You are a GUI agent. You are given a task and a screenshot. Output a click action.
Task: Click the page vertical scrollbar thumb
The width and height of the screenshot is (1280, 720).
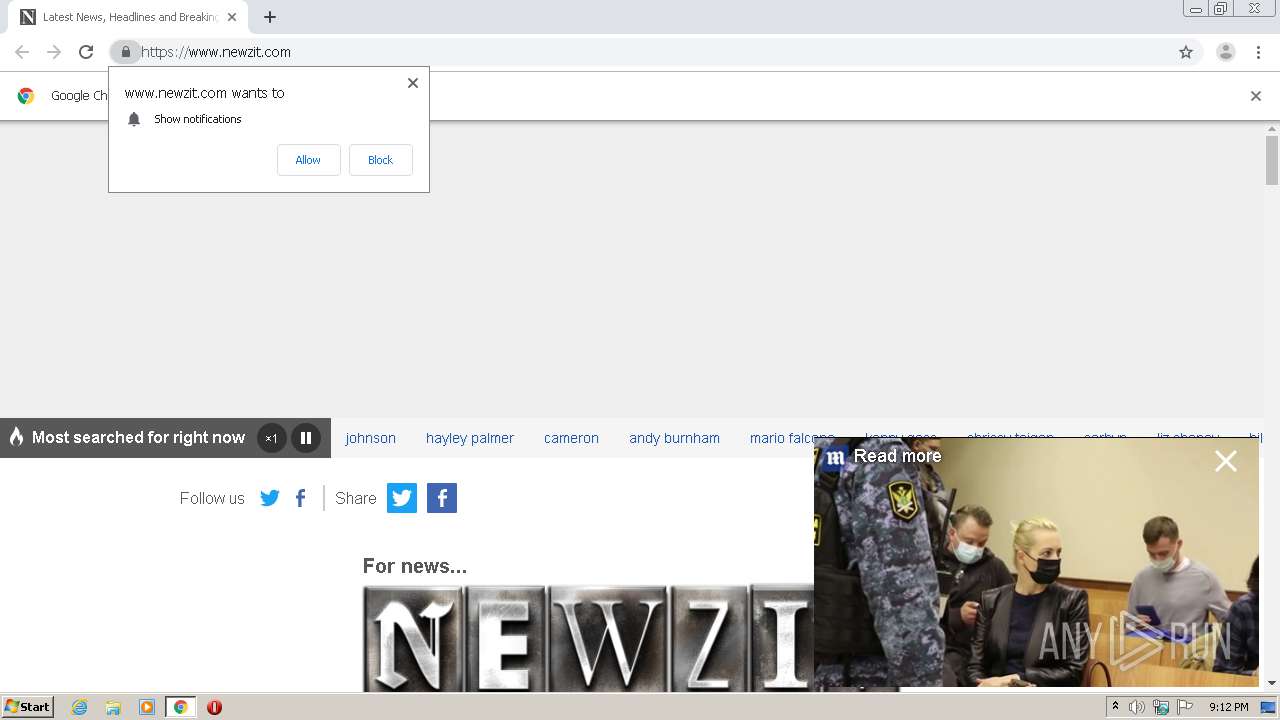tap(1272, 160)
